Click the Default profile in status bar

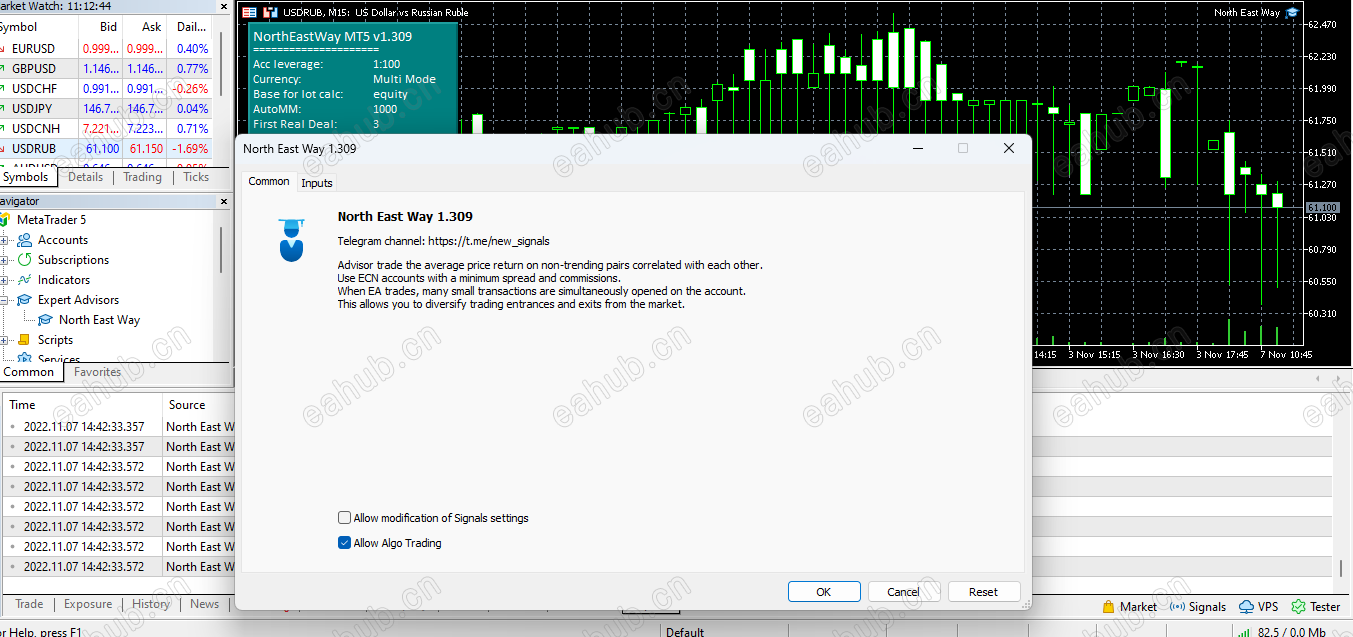(685, 631)
